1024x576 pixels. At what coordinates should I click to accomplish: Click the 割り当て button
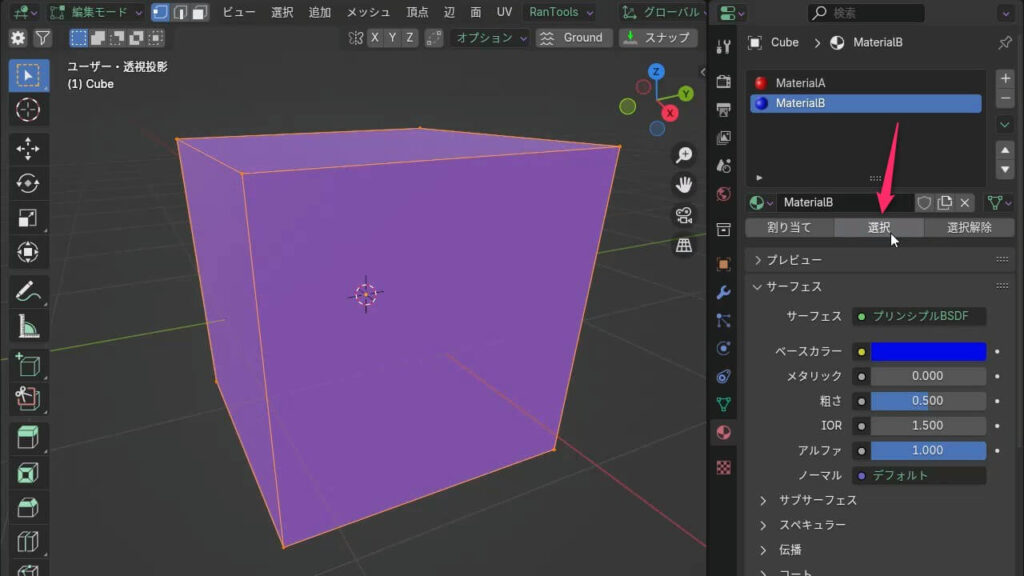[x=790, y=227]
